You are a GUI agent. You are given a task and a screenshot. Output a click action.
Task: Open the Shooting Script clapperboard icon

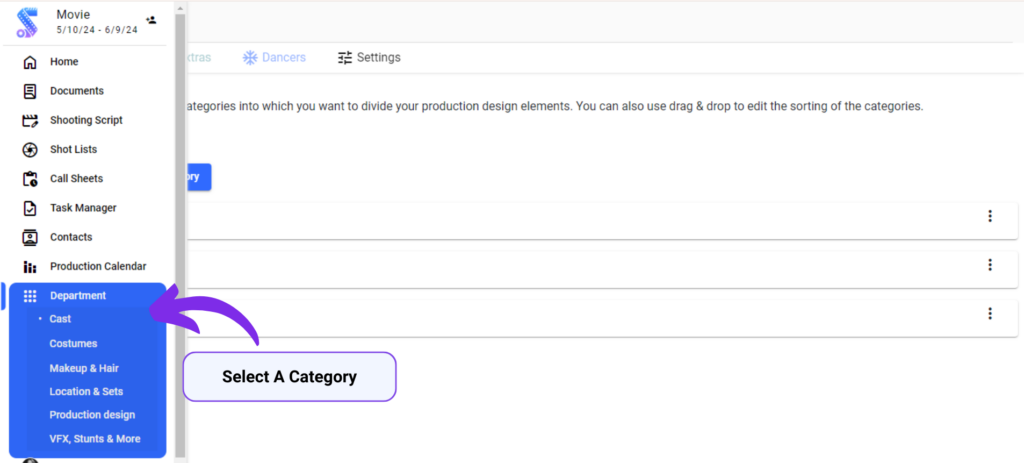pyautogui.click(x=29, y=120)
